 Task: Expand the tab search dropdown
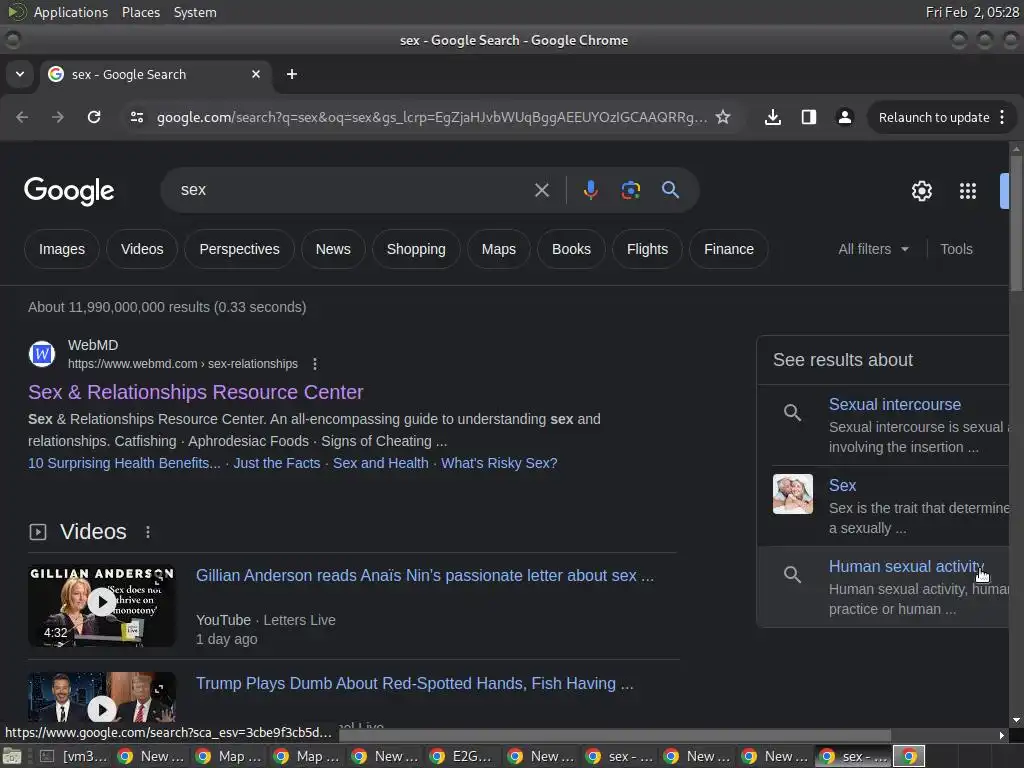coord(20,74)
